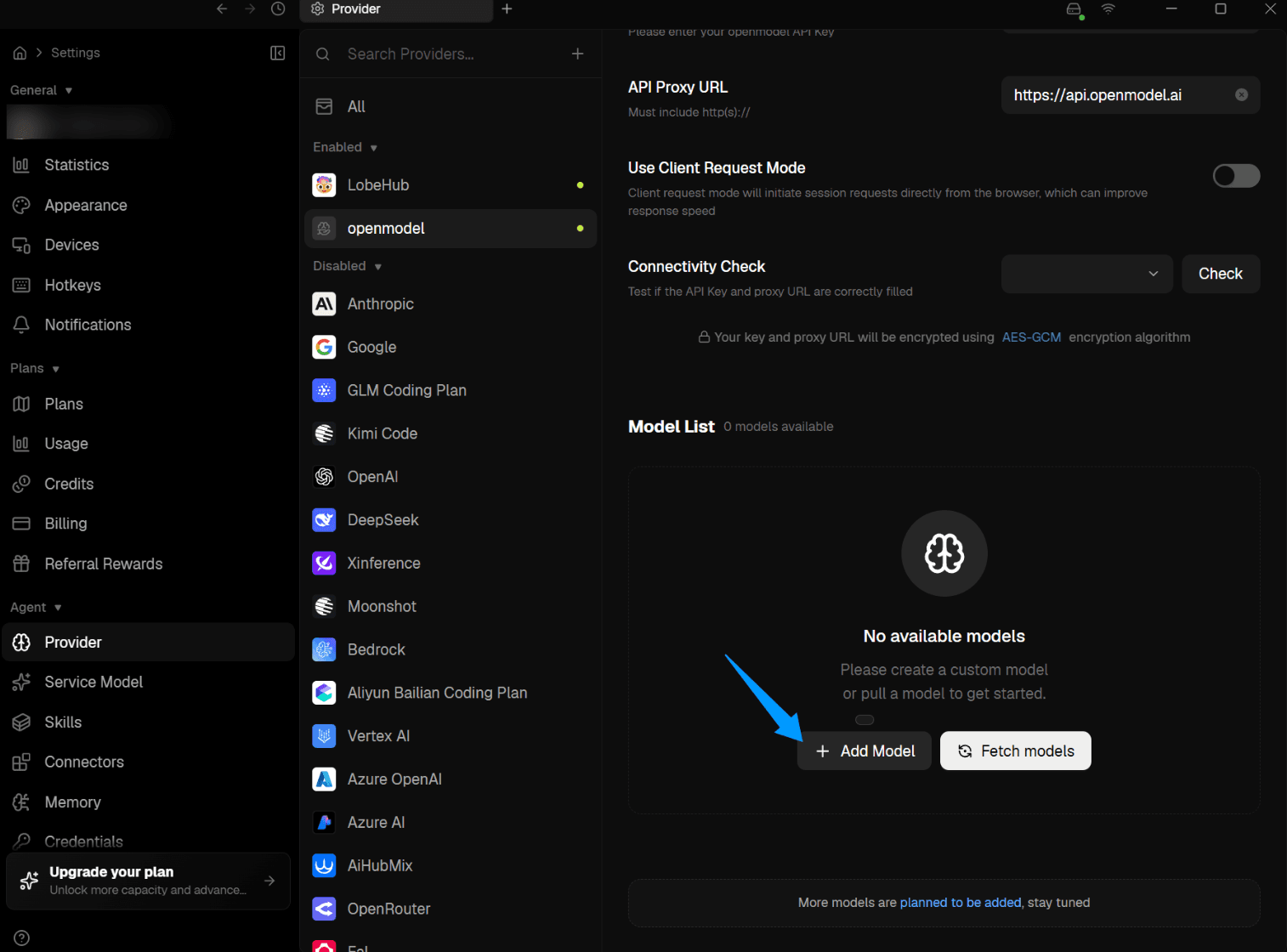Focus the Search Providers field

click(451, 54)
